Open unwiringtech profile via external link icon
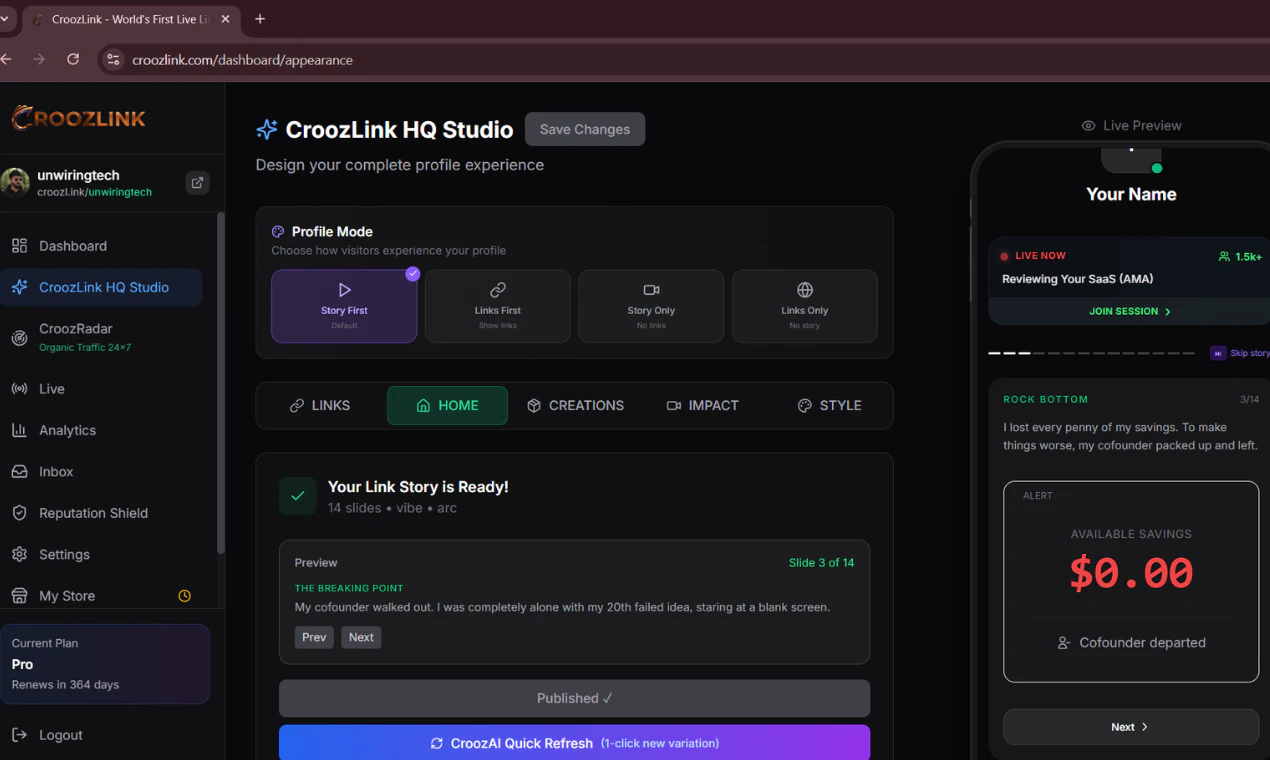Viewport: 1270px width, 760px height. (197, 183)
